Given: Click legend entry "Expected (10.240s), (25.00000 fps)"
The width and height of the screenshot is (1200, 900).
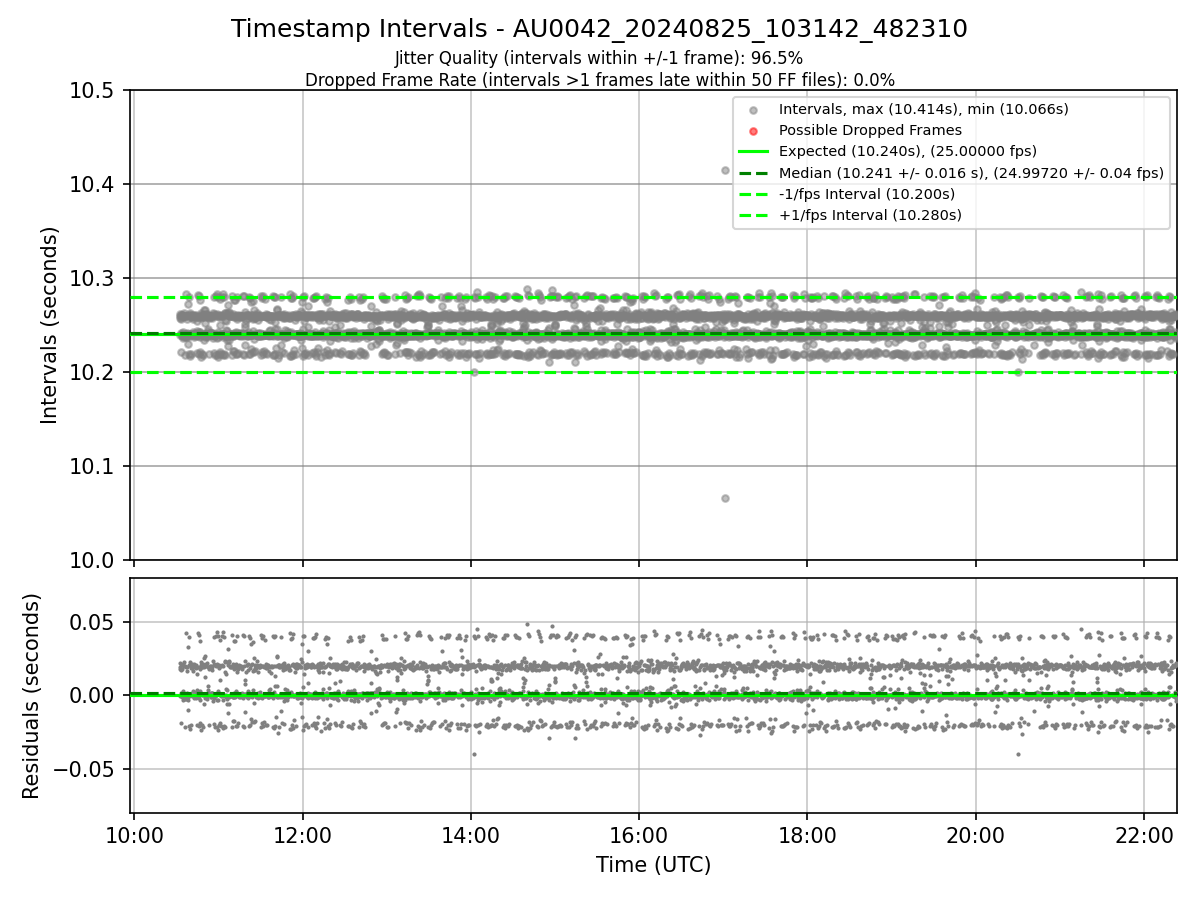Looking at the screenshot, I should 908,151.
